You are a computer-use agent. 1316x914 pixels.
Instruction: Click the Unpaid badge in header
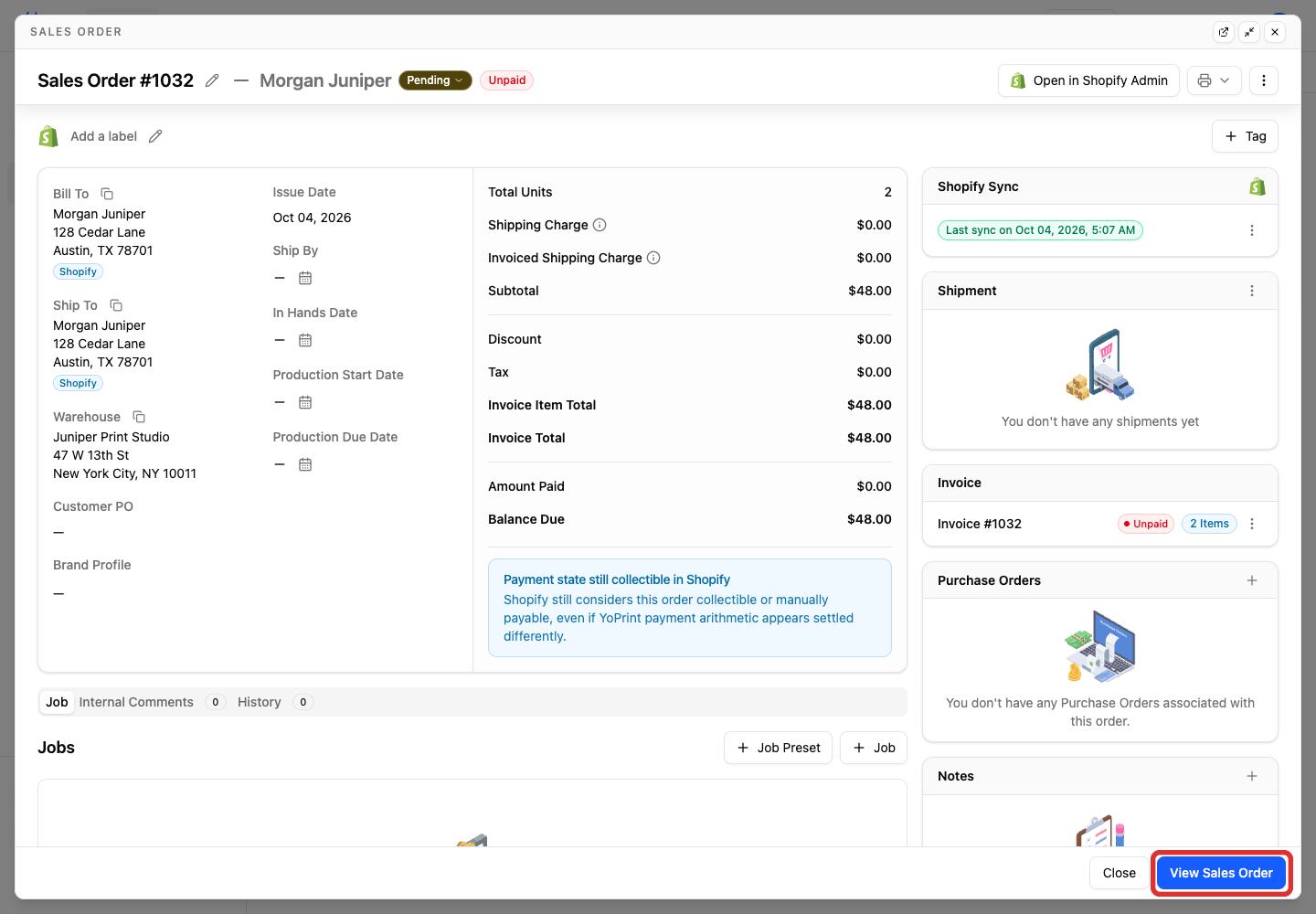506,80
